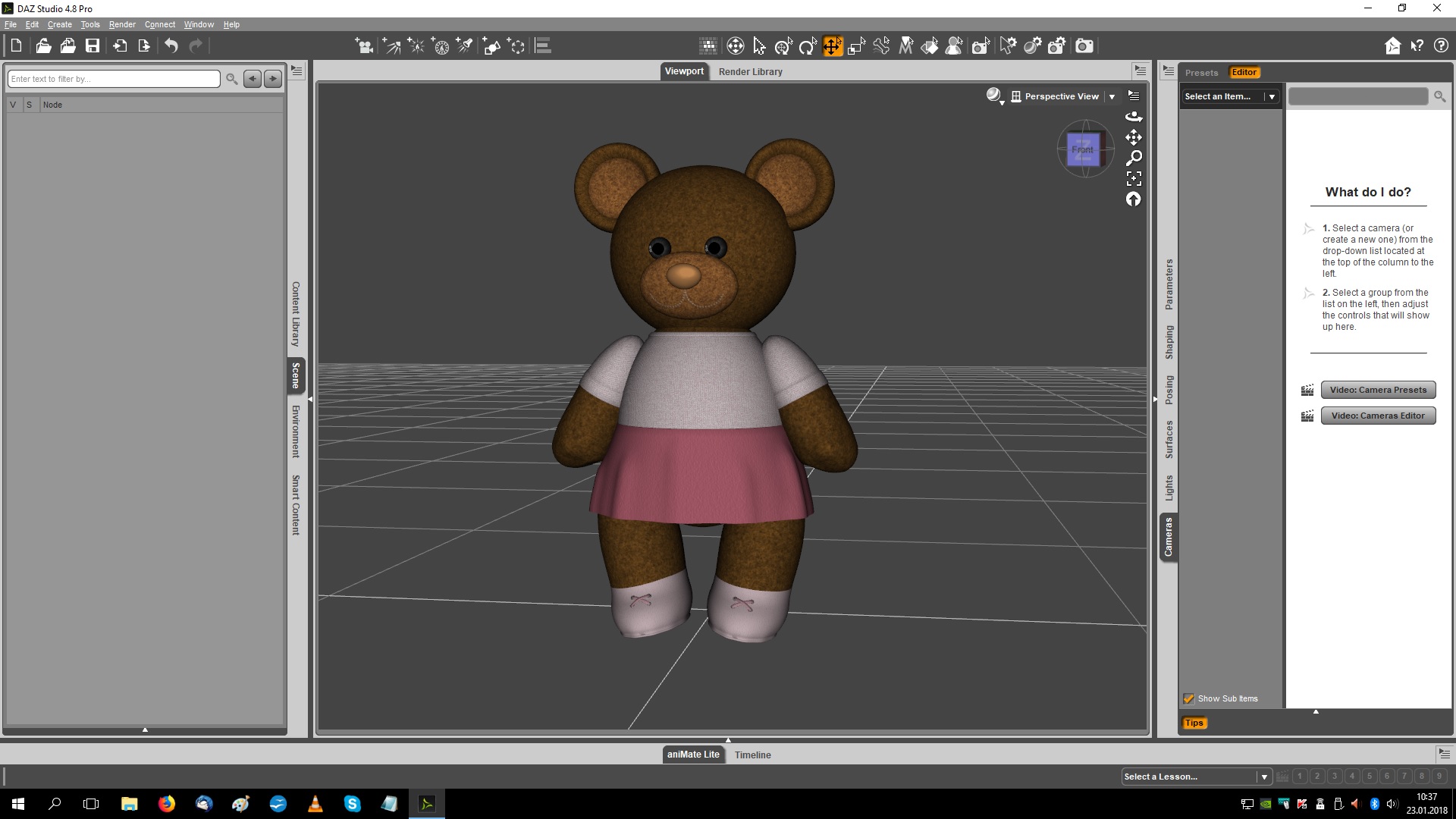Image resolution: width=1456 pixels, height=819 pixels.
Task: Open the Render menu
Action: click(122, 24)
